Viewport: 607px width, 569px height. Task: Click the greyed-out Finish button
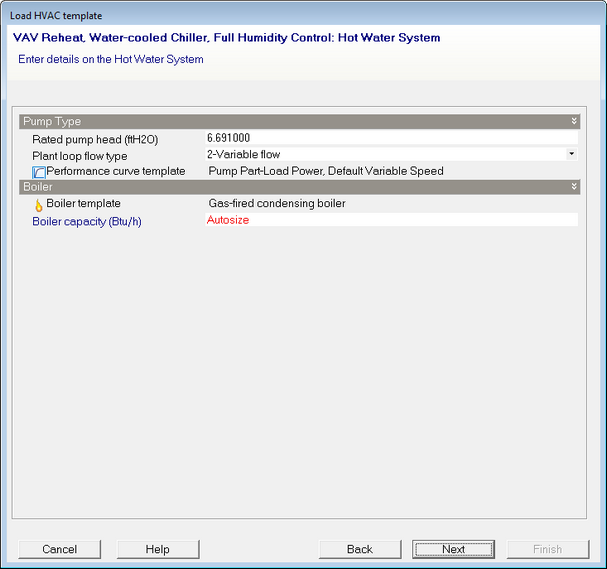tap(547, 549)
